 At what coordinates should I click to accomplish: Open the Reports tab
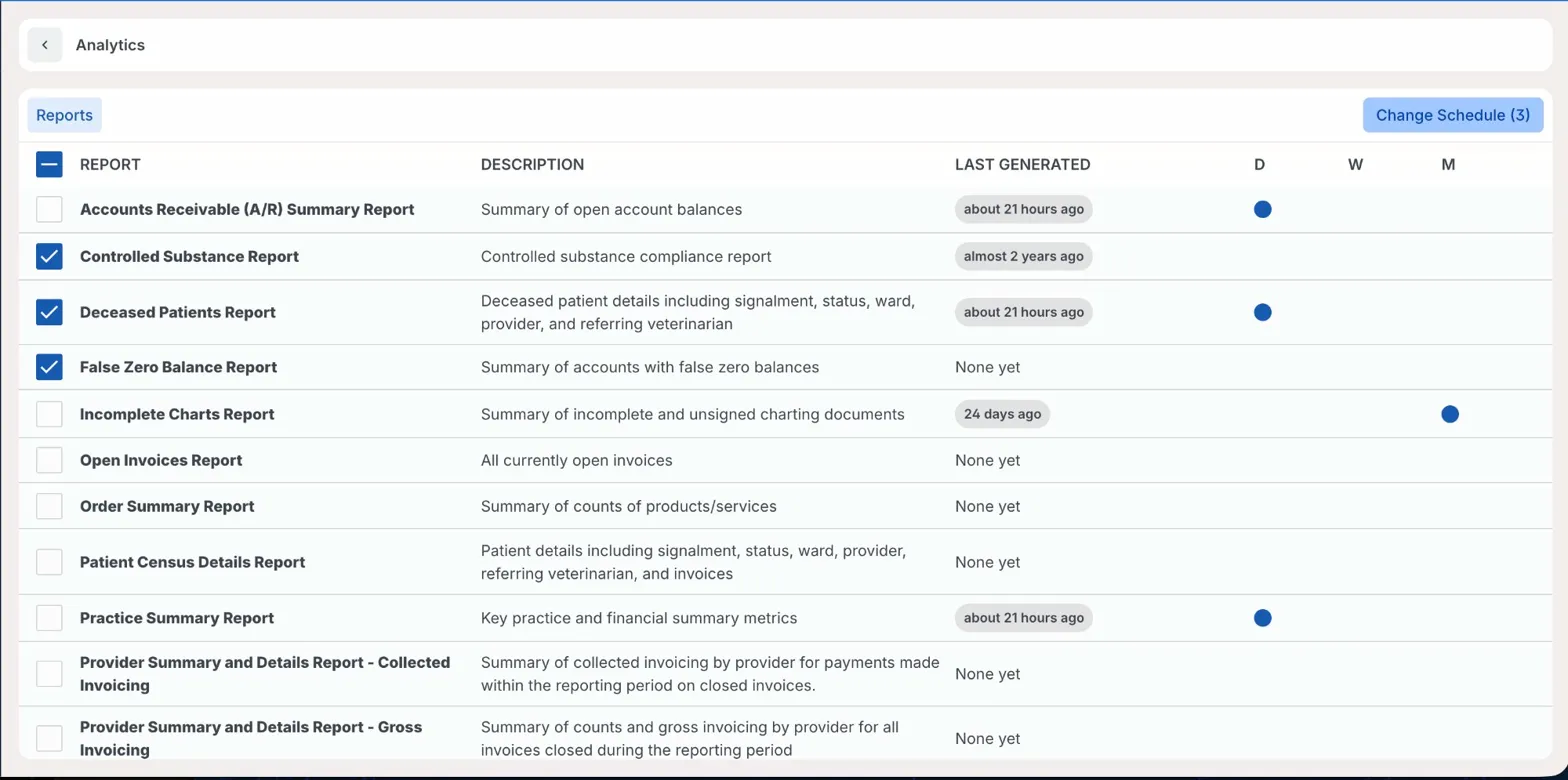click(x=65, y=115)
